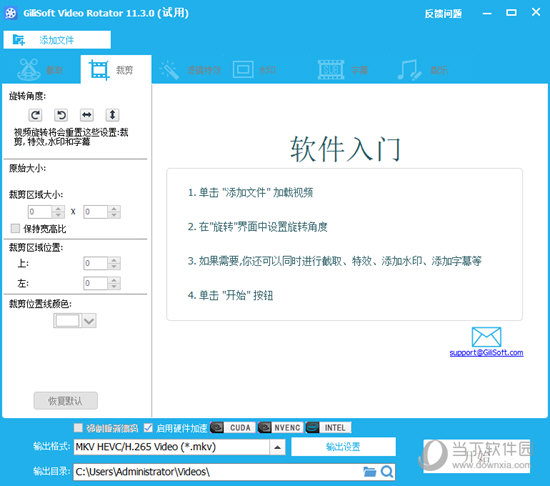Click 反馈问题 feedback link in title bar
The image size is (550, 486).
[443, 14]
